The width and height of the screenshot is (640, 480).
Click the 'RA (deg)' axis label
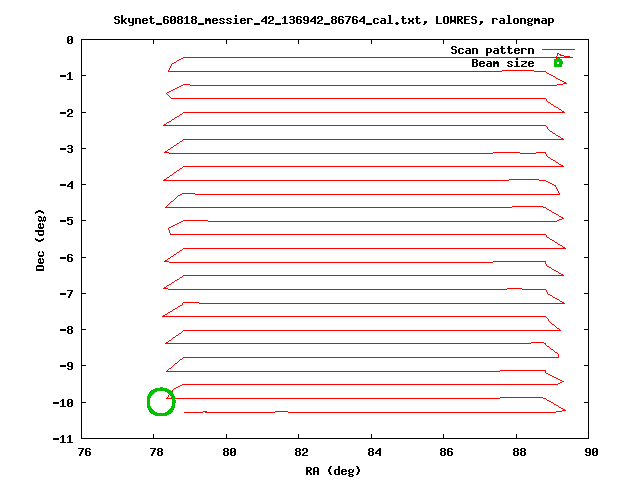pos(333,471)
